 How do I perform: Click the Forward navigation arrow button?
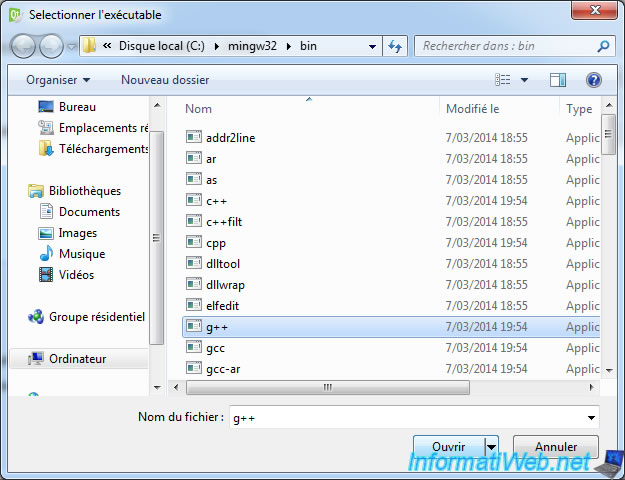pyautogui.click(x=51, y=46)
